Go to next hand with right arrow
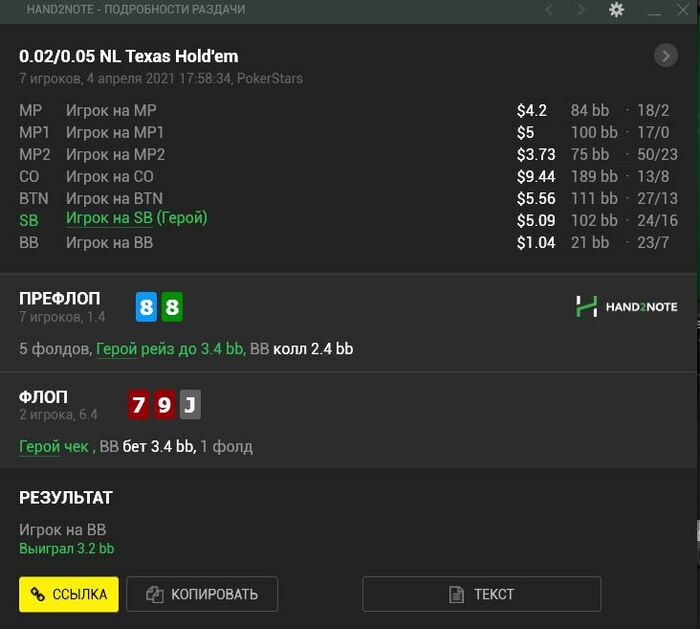 (581, 9)
